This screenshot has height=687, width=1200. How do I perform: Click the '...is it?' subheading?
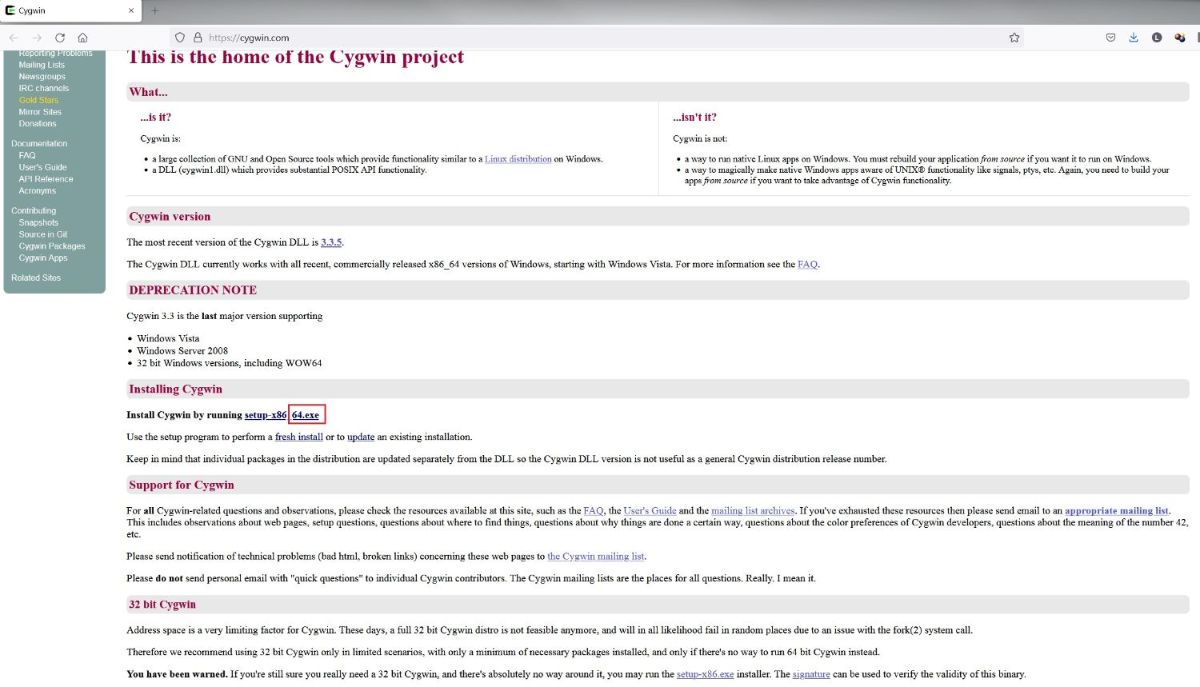tap(156, 118)
